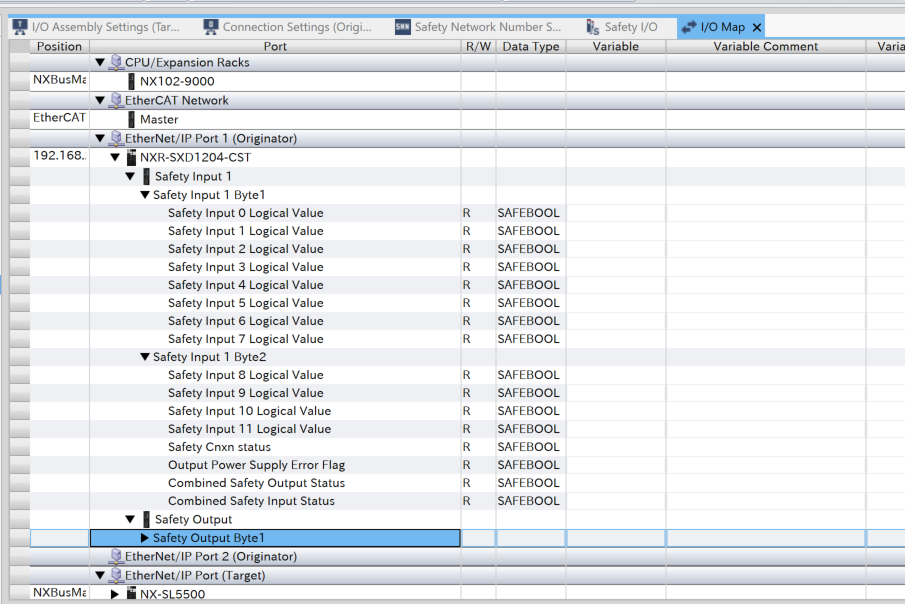This screenshot has height=604, width=905.
Task: Click the Safety Input 1 module icon
Action: click(146, 176)
